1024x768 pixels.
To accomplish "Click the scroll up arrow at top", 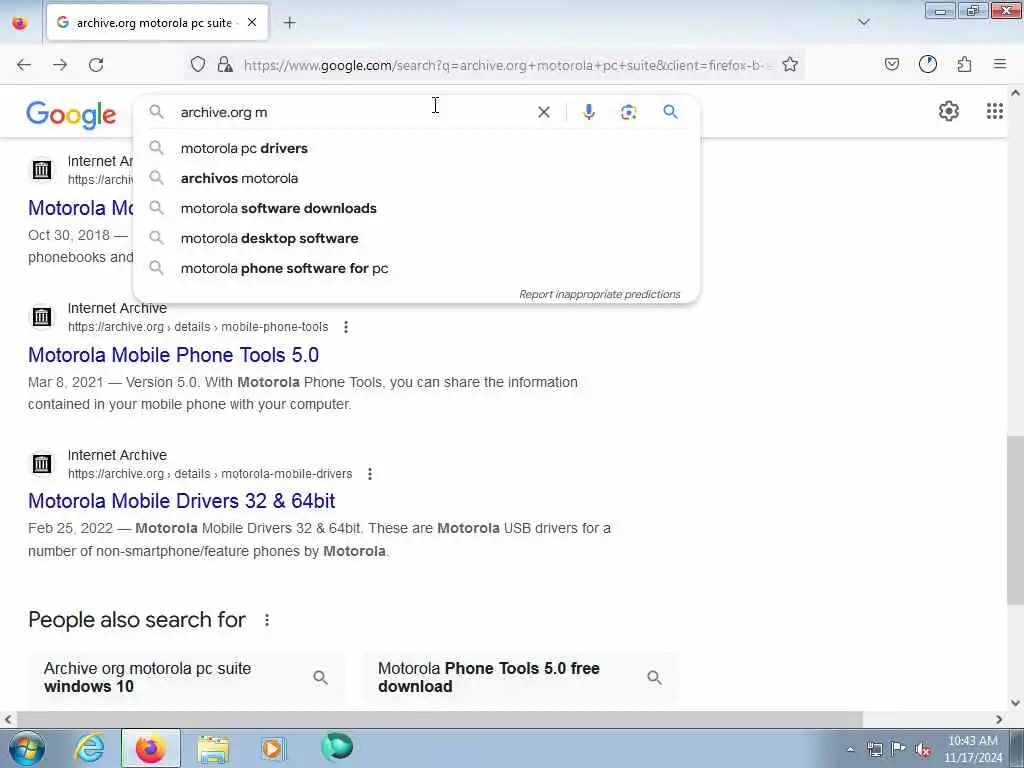I will pos(1015,93).
